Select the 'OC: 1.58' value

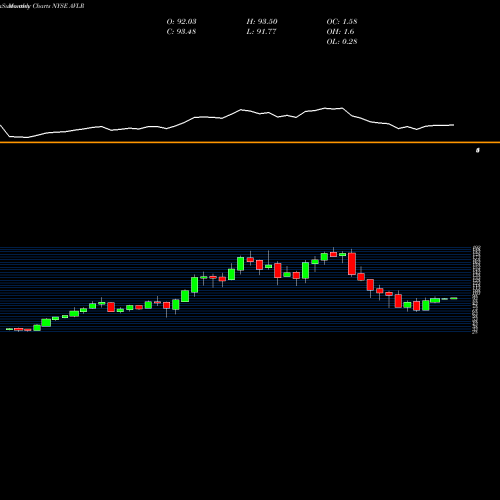(342, 22)
